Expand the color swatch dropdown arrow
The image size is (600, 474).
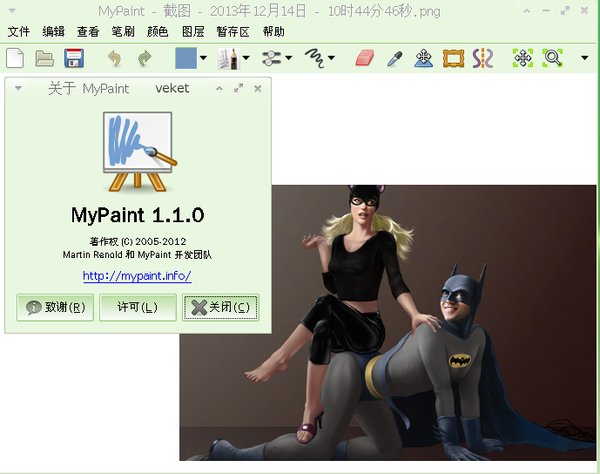(204, 58)
